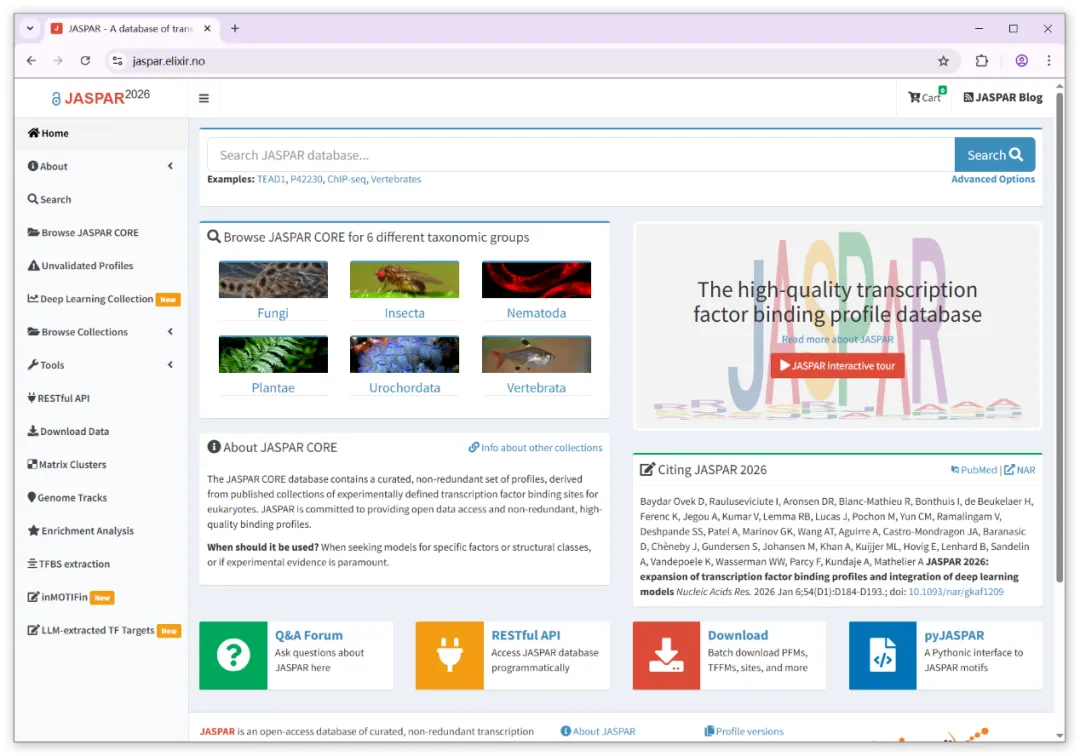
Task: Open the Urochordata thumbnail image
Action: pyautogui.click(x=404, y=355)
